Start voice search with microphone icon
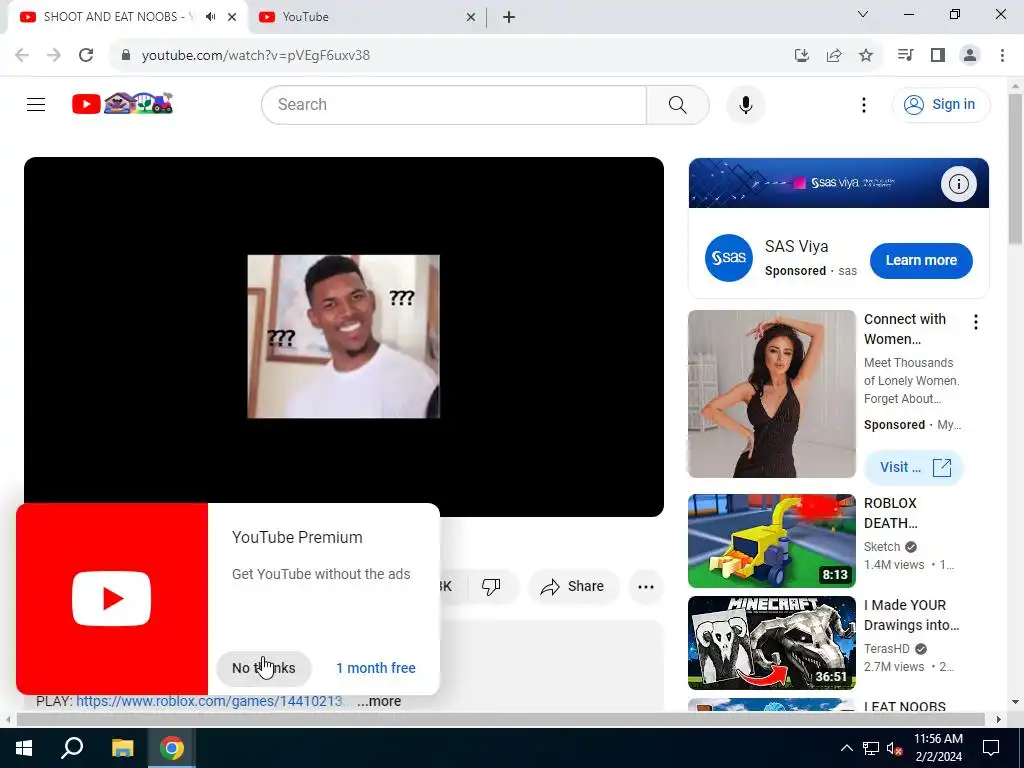The width and height of the screenshot is (1024, 768). (x=745, y=104)
